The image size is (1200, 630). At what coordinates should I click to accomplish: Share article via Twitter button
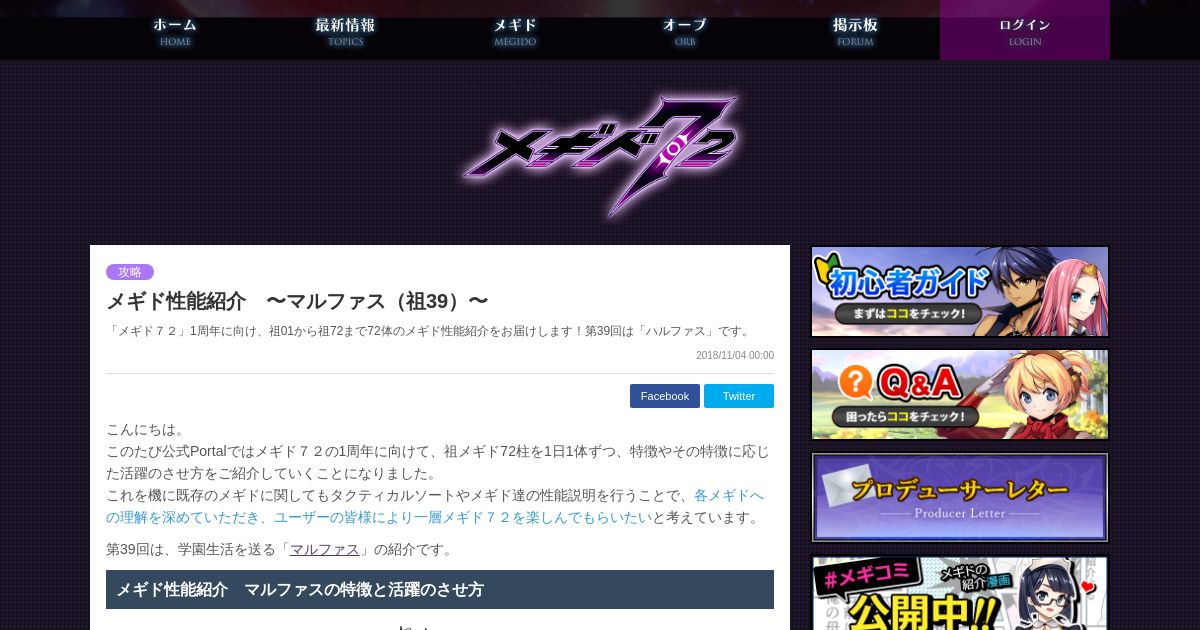pyautogui.click(x=739, y=396)
